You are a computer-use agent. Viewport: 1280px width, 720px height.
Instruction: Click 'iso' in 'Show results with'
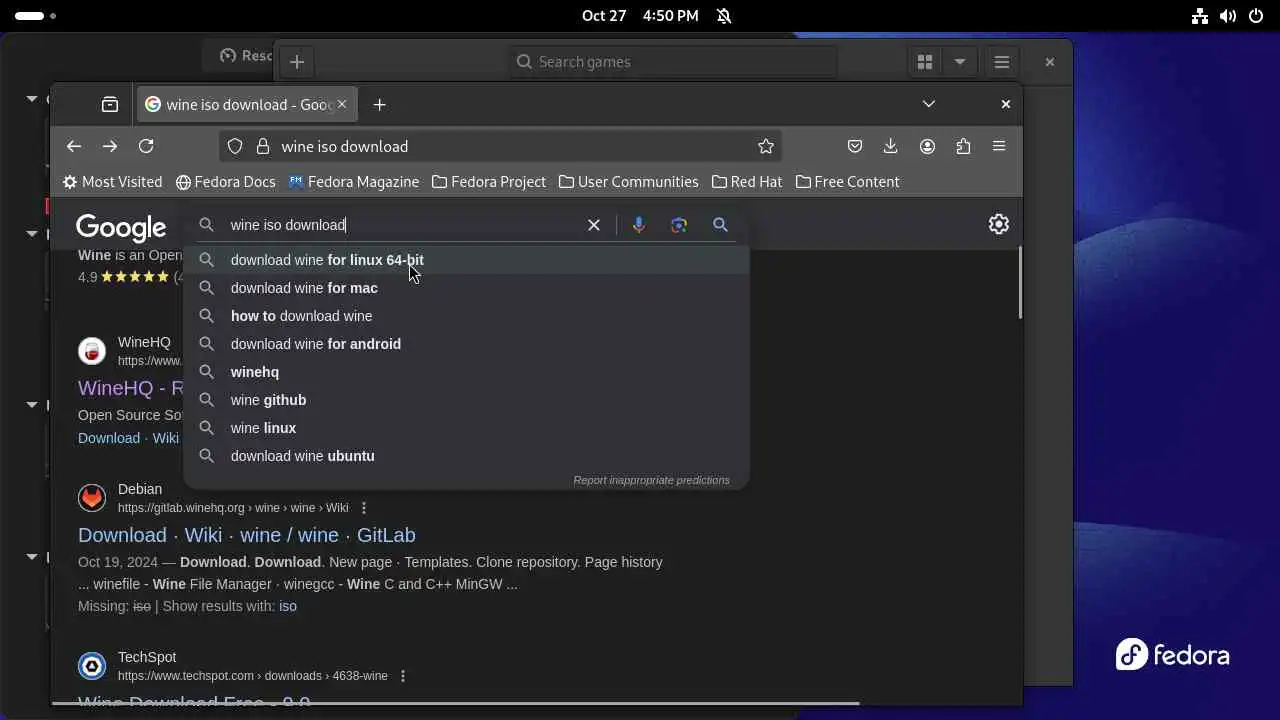point(288,606)
